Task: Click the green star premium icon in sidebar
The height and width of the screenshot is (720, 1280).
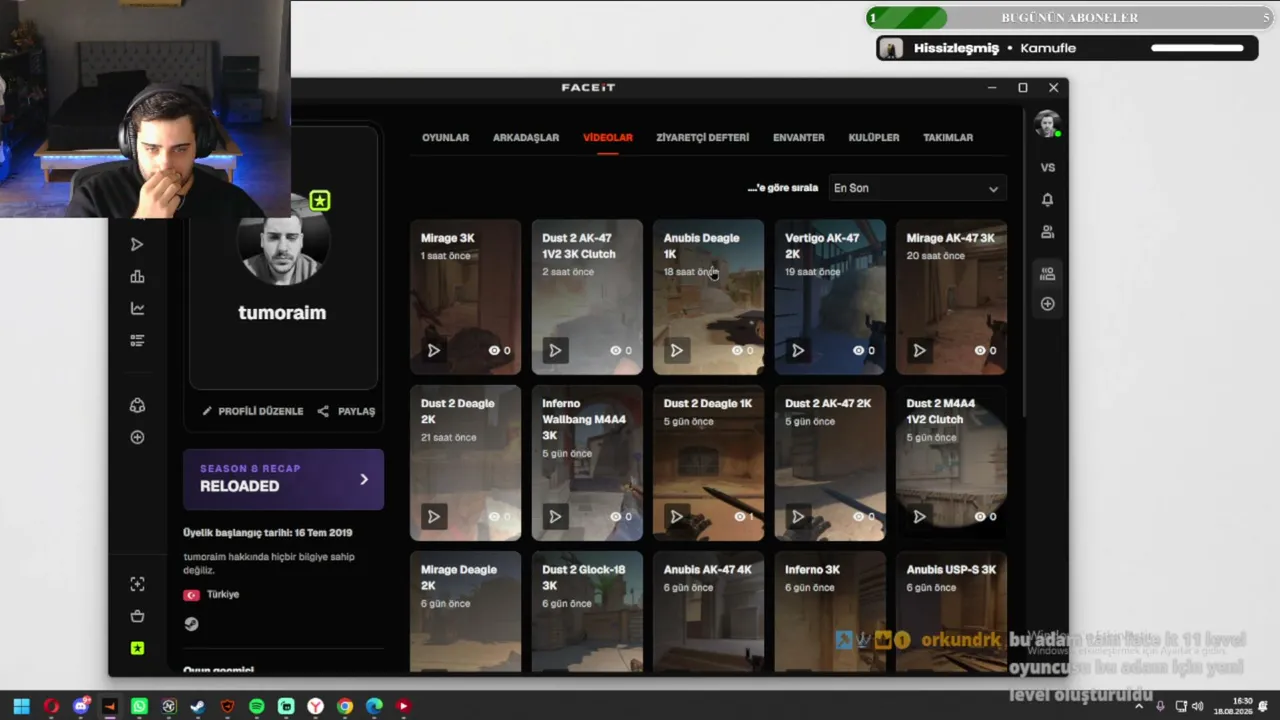Action: tap(137, 648)
